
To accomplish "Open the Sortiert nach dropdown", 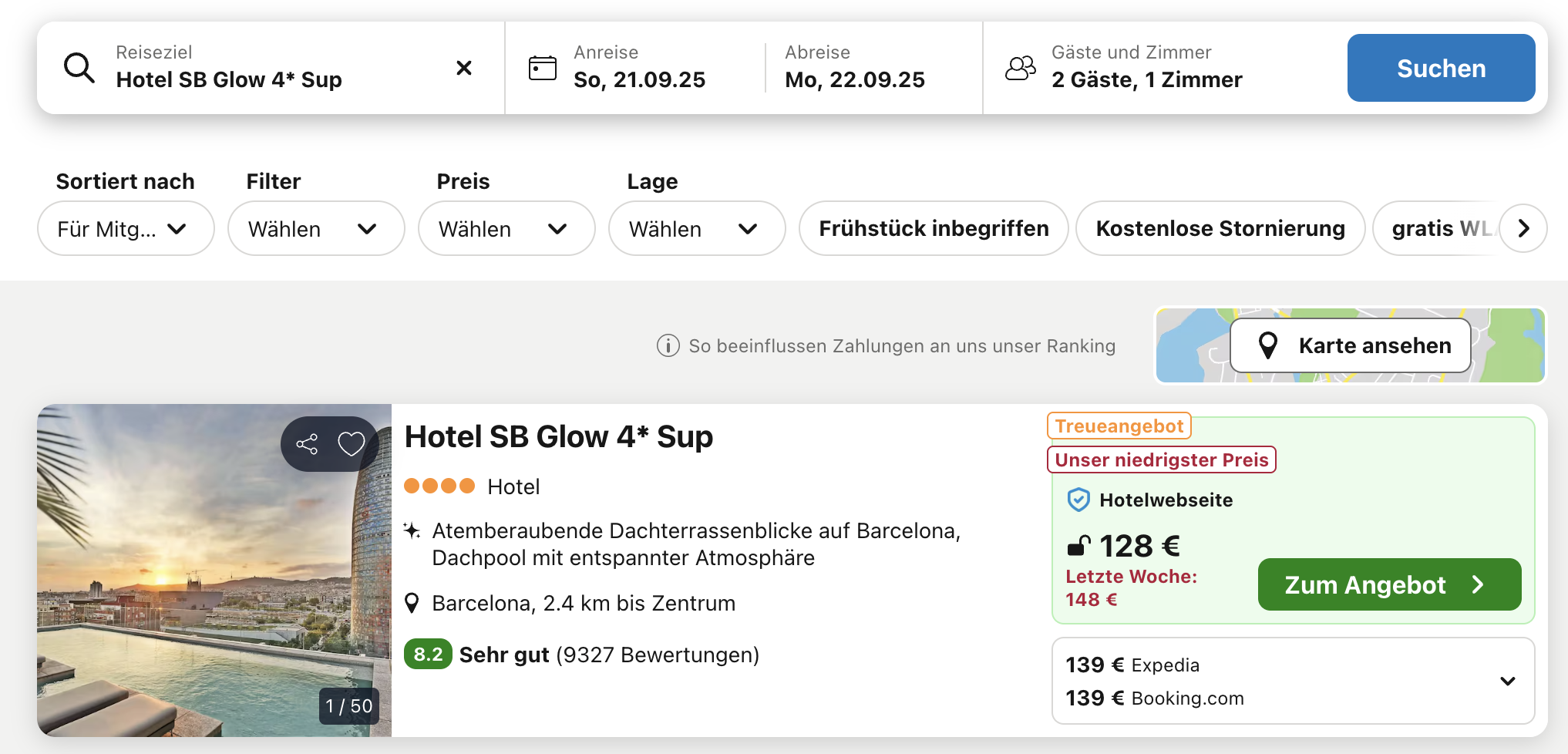I will click(126, 228).
